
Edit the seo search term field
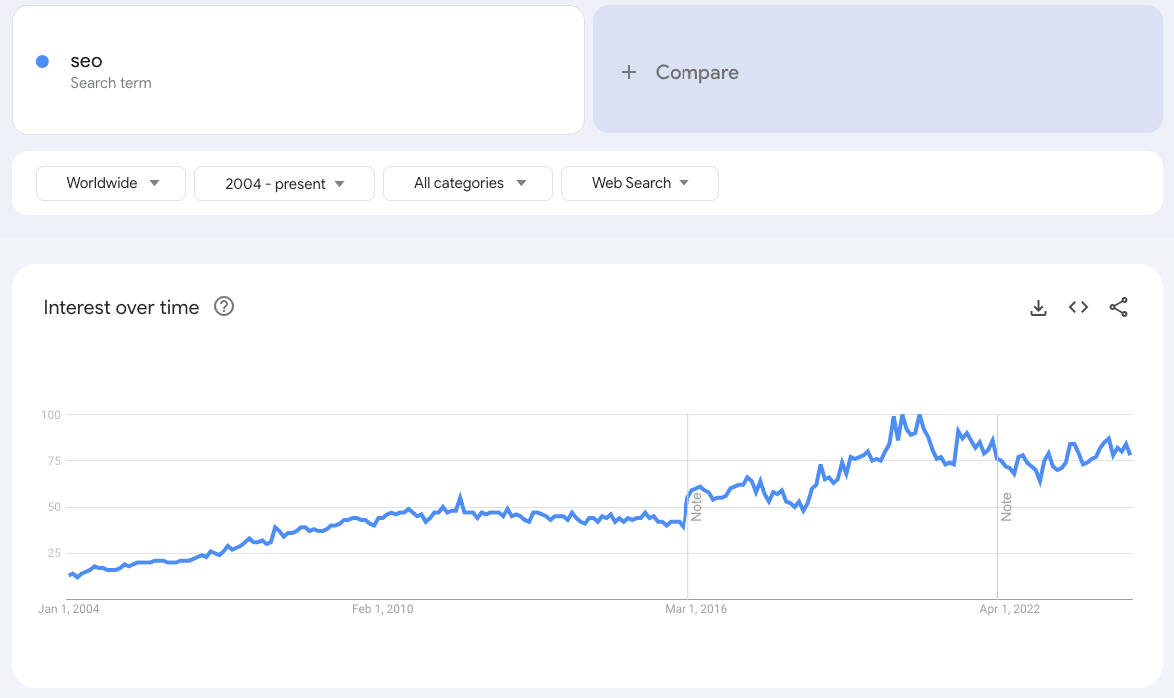[x=86, y=61]
